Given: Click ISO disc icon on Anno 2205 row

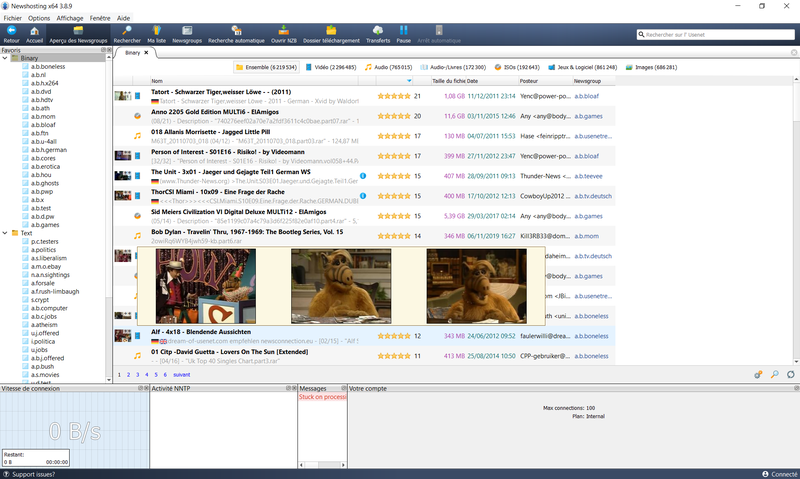Looking at the screenshot, I should click(137, 116).
